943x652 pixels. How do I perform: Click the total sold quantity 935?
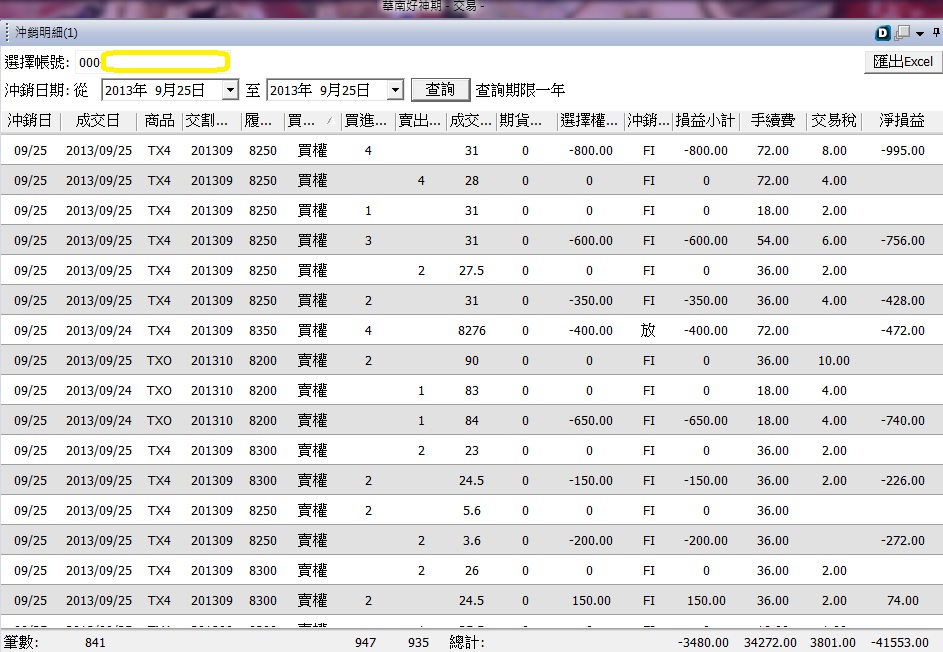click(x=418, y=642)
